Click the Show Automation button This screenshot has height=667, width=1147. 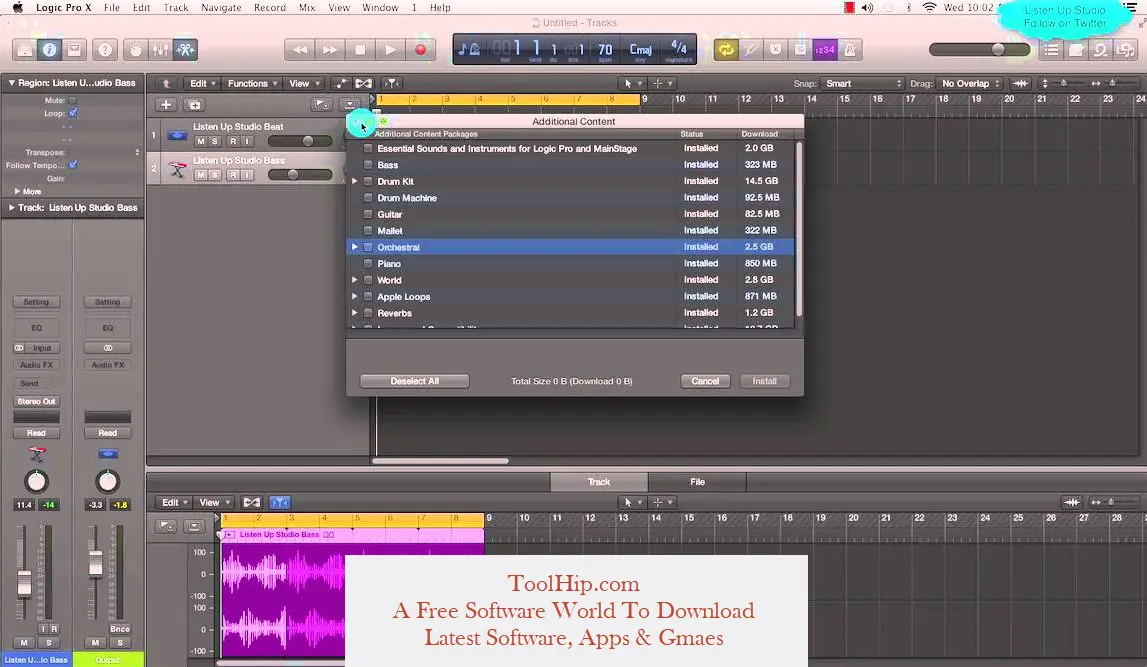[x=341, y=83]
